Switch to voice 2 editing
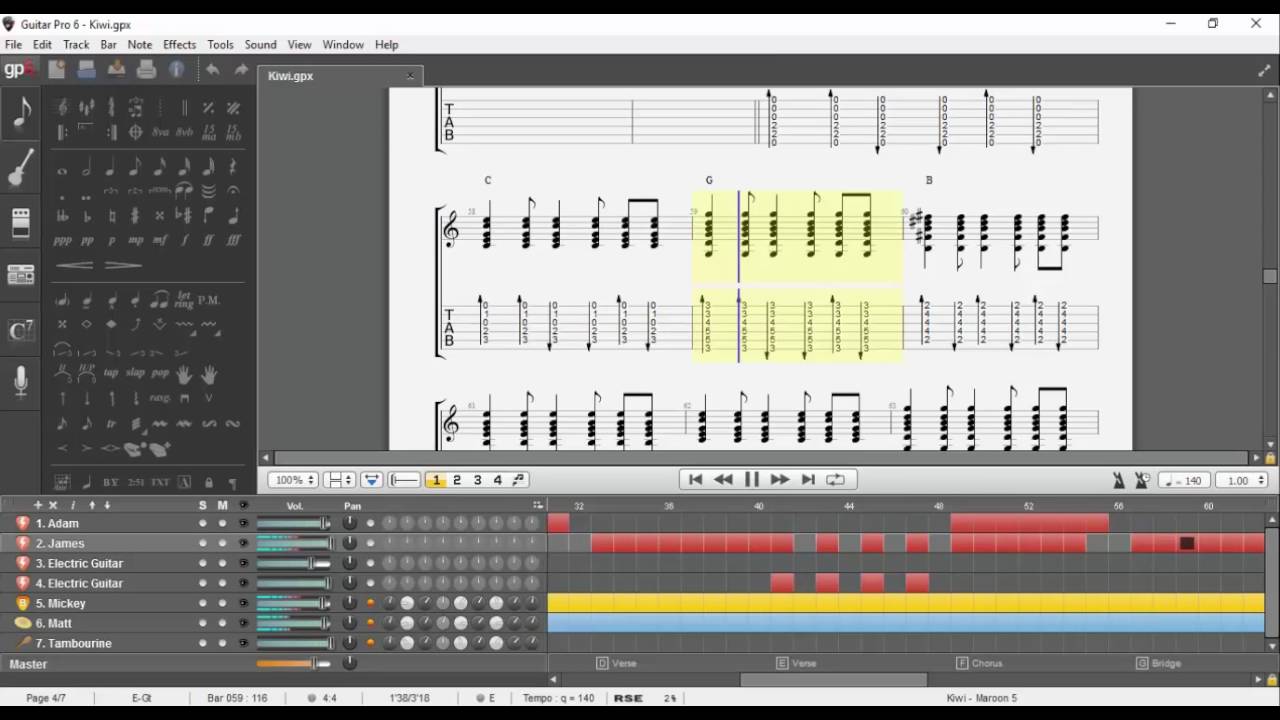Image resolution: width=1280 pixels, height=720 pixels. 457,480
